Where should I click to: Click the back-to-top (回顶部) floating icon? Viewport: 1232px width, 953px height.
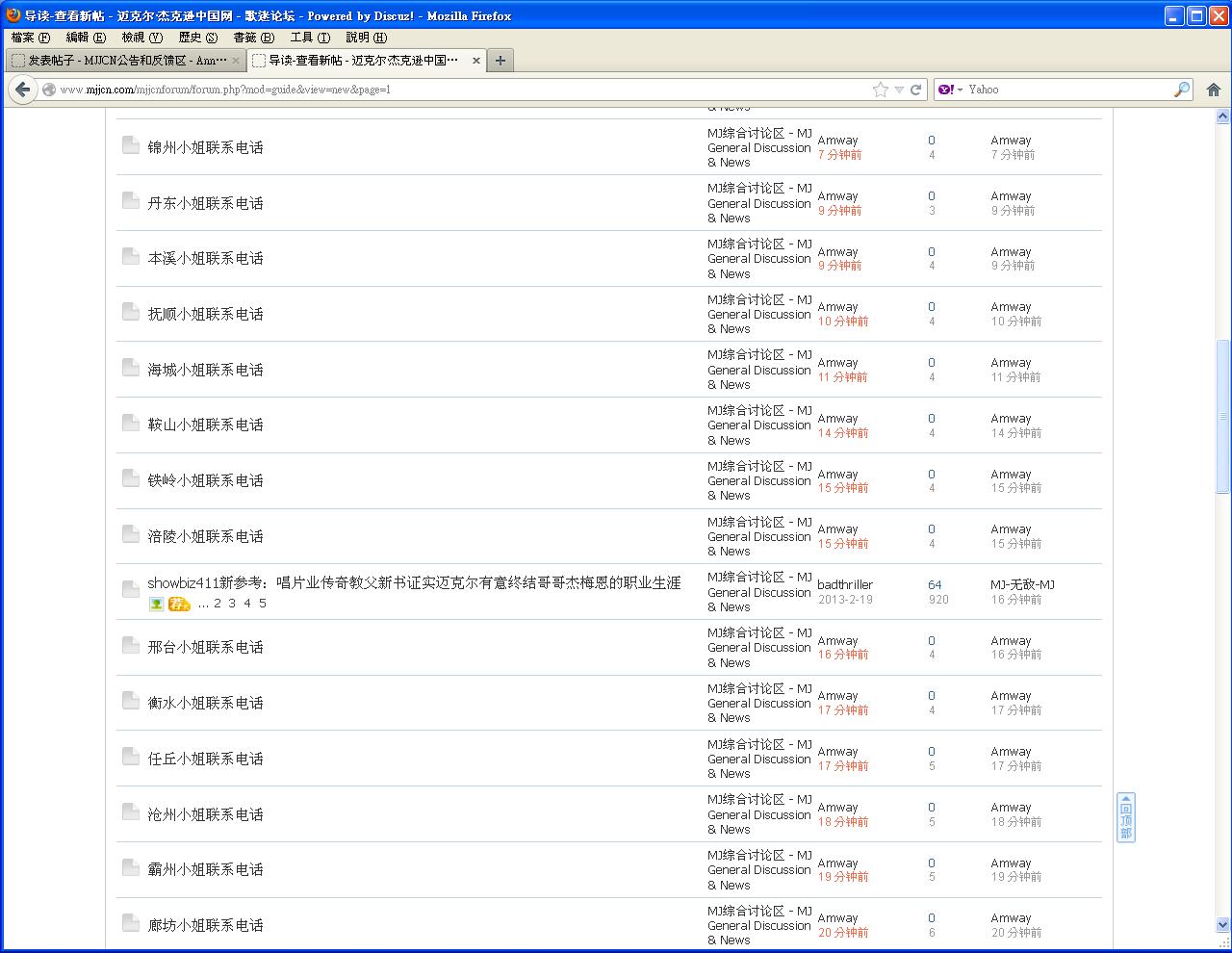pyautogui.click(x=1125, y=817)
